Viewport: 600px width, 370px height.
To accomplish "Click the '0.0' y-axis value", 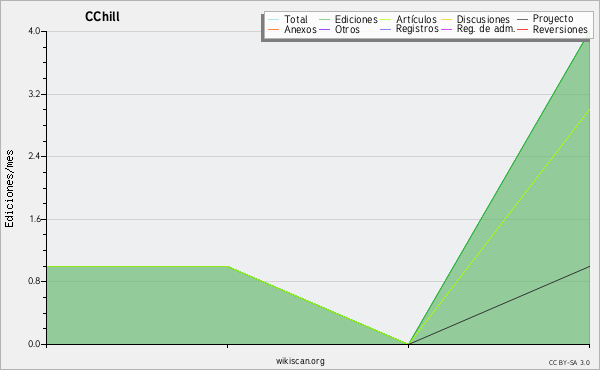I will coord(34,344).
